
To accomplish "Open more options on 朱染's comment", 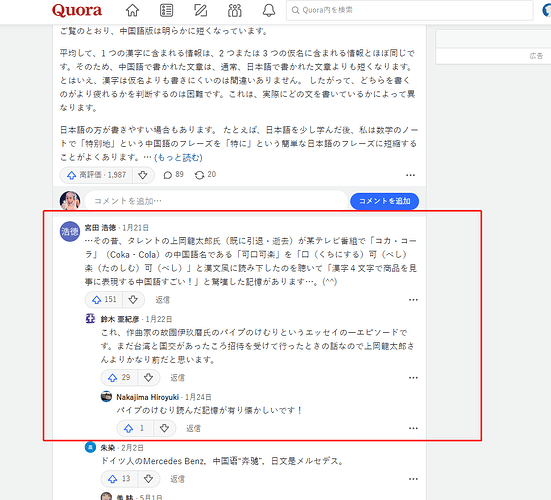I will click(413, 479).
